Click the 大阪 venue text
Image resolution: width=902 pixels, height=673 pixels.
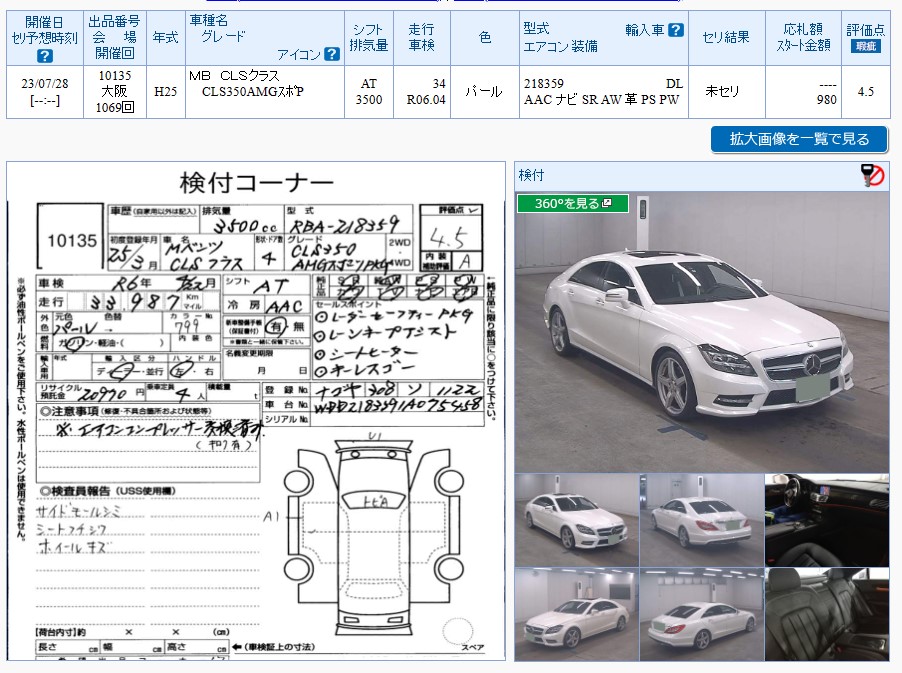pos(114,91)
